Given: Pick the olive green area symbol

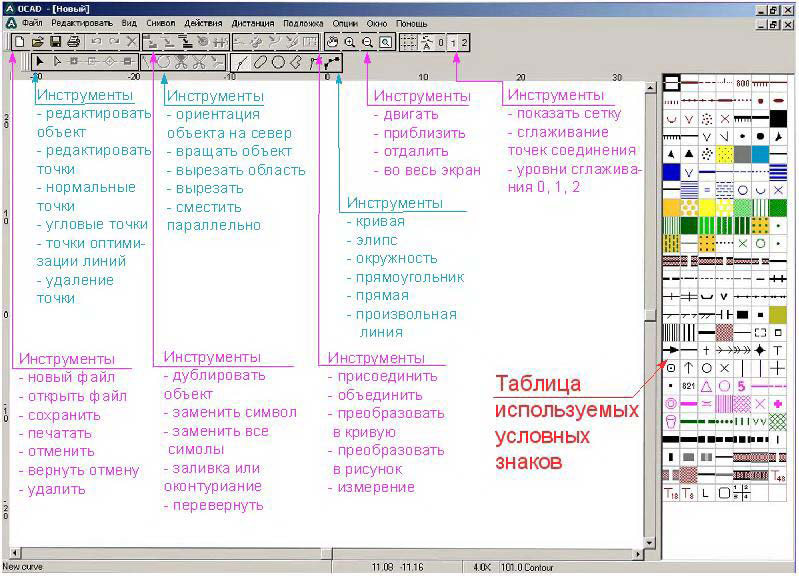Looking at the screenshot, I should coord(778,315).
